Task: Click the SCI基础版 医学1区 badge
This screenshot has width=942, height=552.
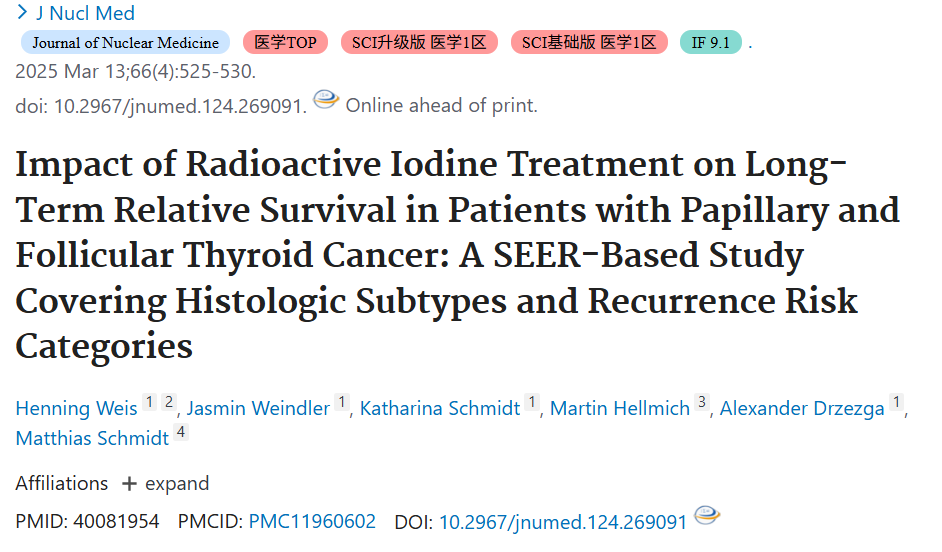Action: pyautogui.click(x=589, y=43)
